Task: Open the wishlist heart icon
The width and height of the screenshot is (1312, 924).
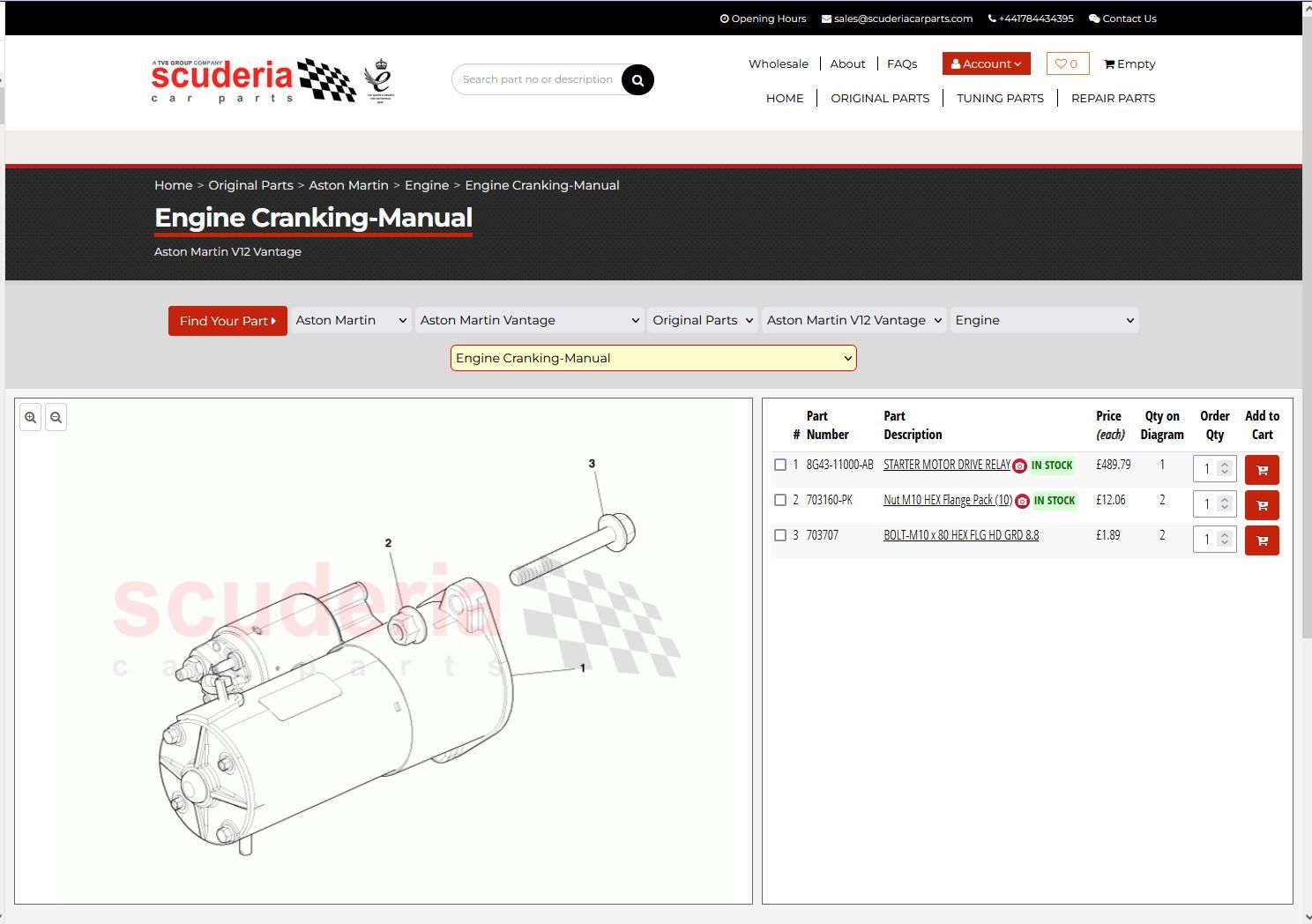Action: point(1067,63)
